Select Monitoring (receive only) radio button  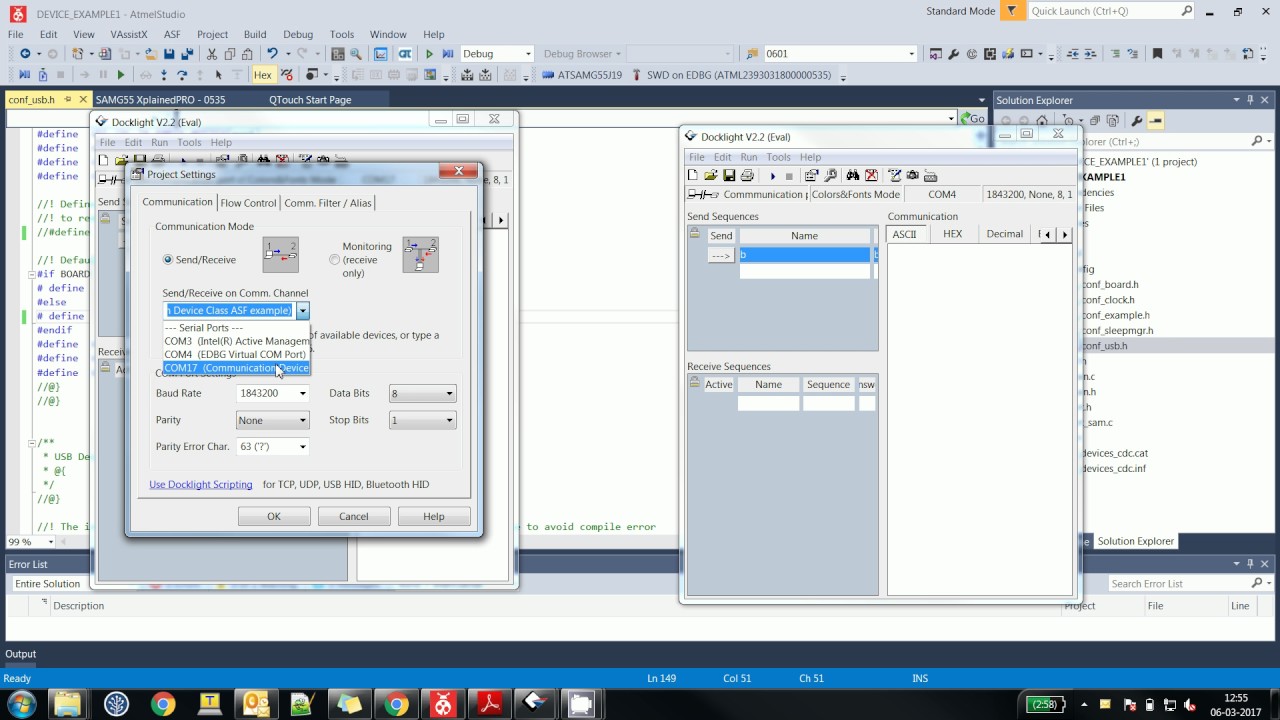click(334, 260)
